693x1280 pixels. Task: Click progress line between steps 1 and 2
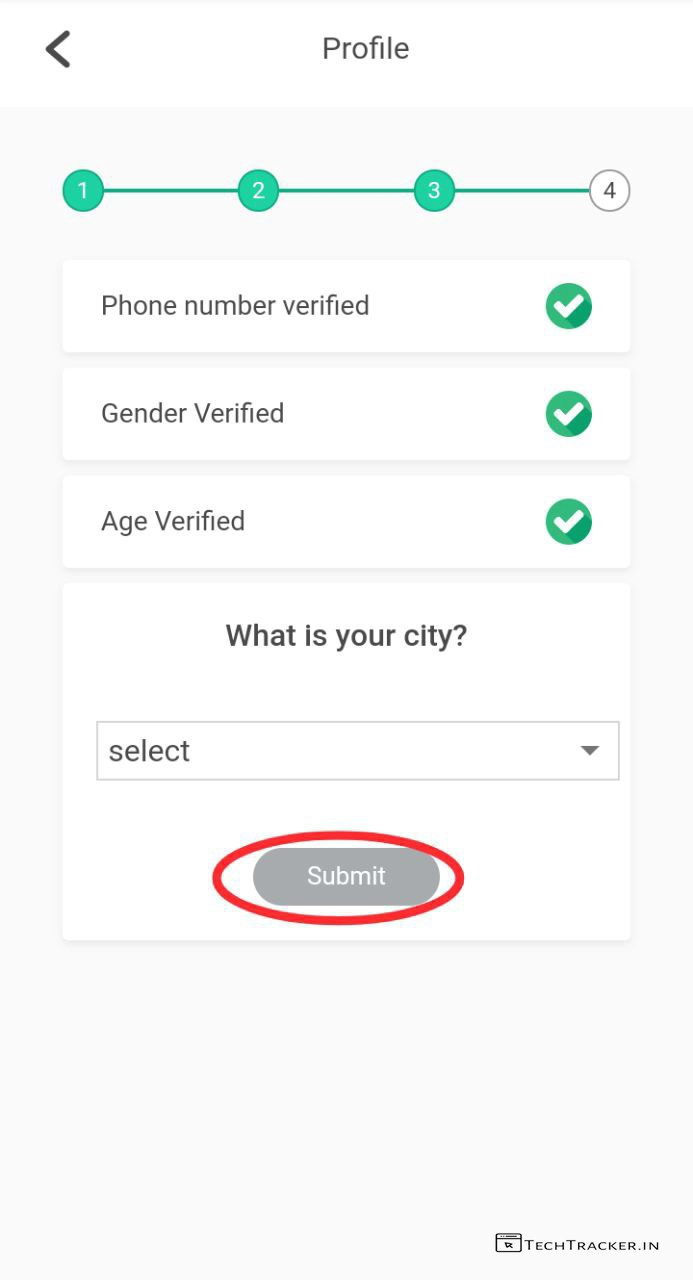click(x=170, y=191)
